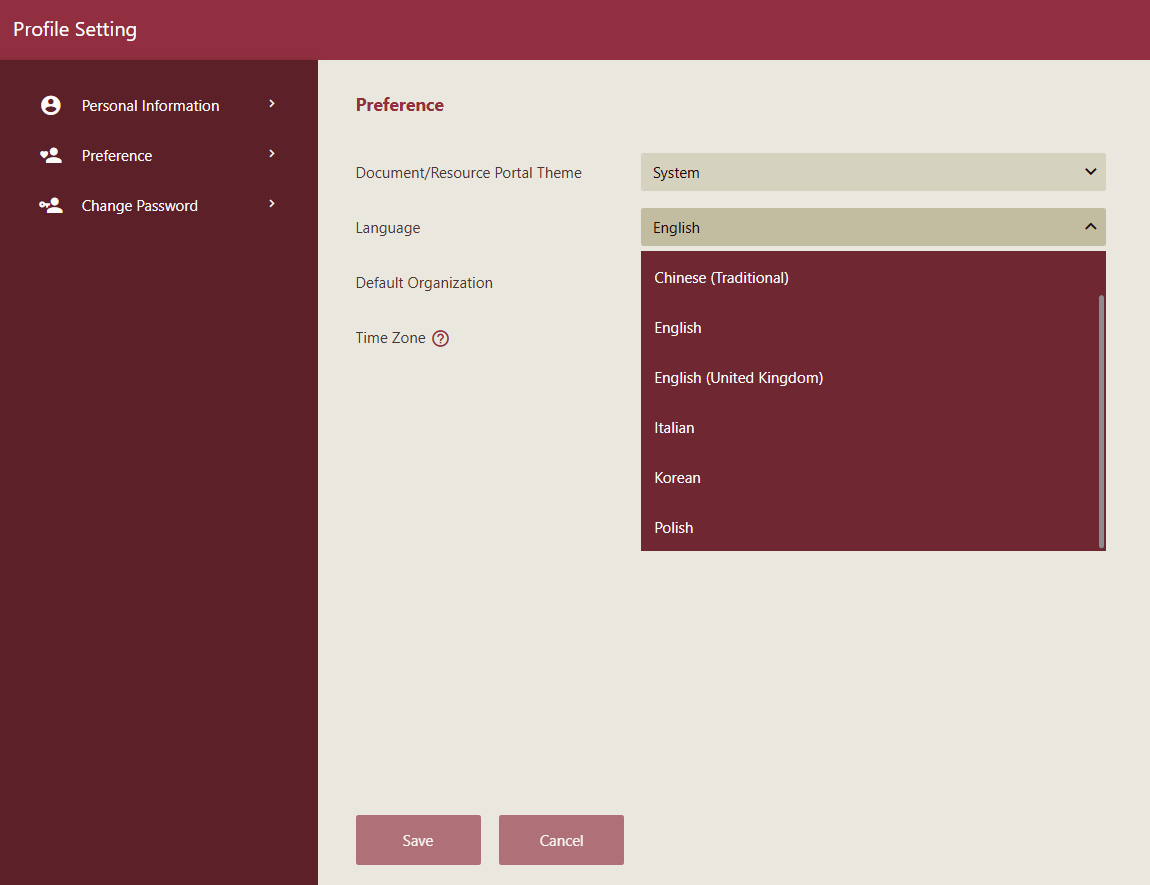Click the Personal Information user icon

point(51,106)
